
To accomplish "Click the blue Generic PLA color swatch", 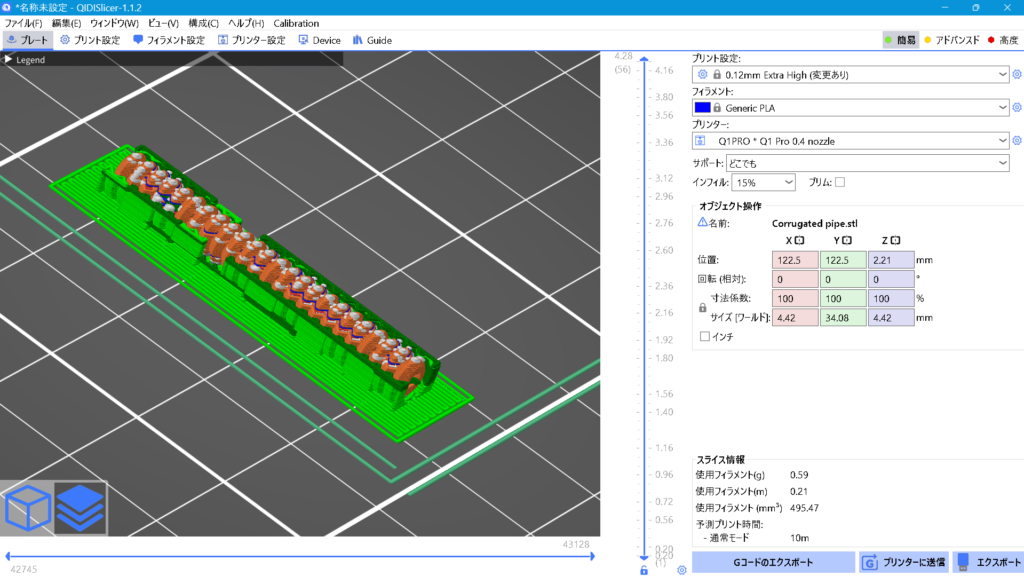I will pyautogui.click(x=702, y=108).
